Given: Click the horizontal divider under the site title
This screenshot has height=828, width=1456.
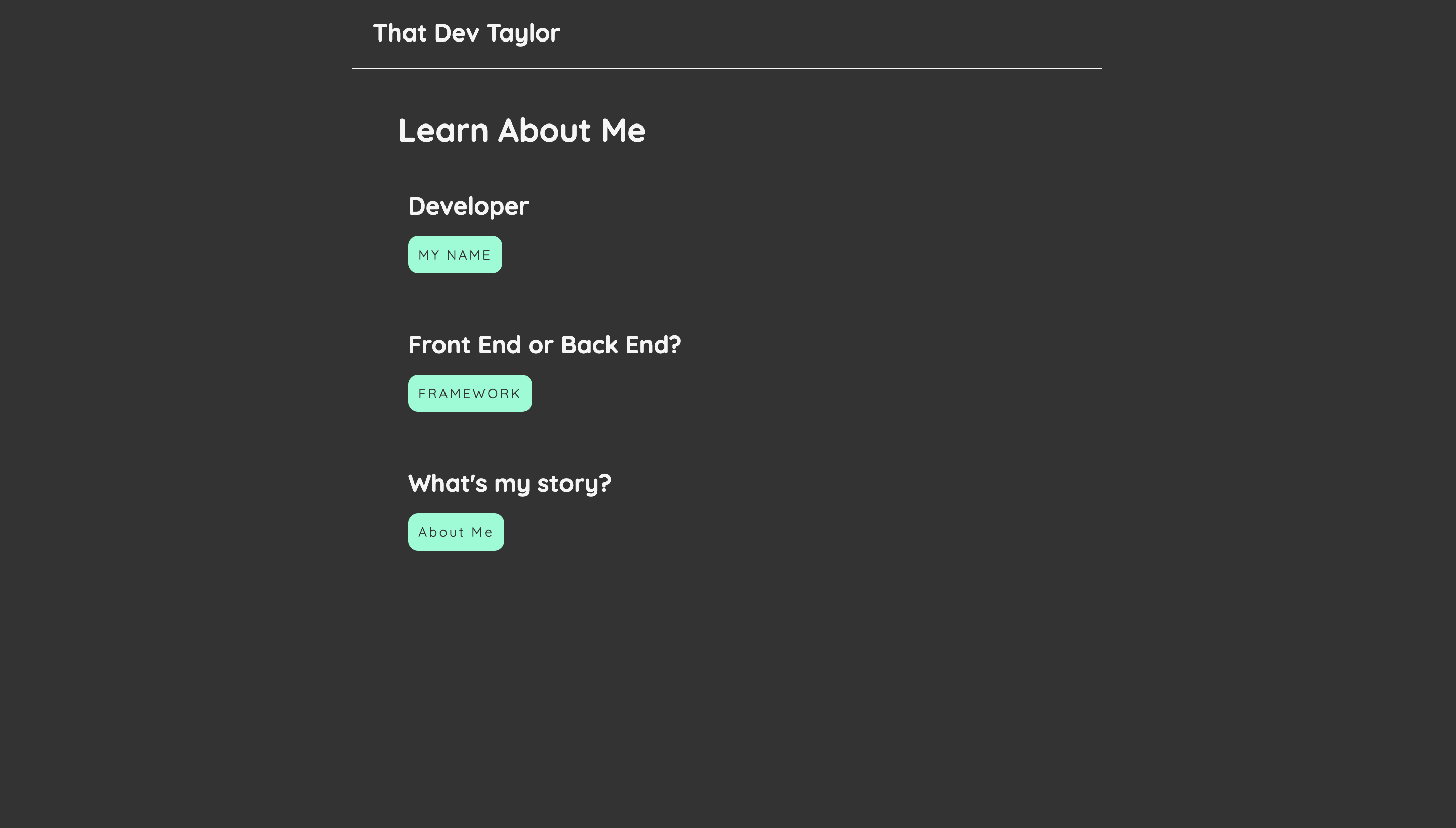Looking at the screenshot, I should pos(727,68).
